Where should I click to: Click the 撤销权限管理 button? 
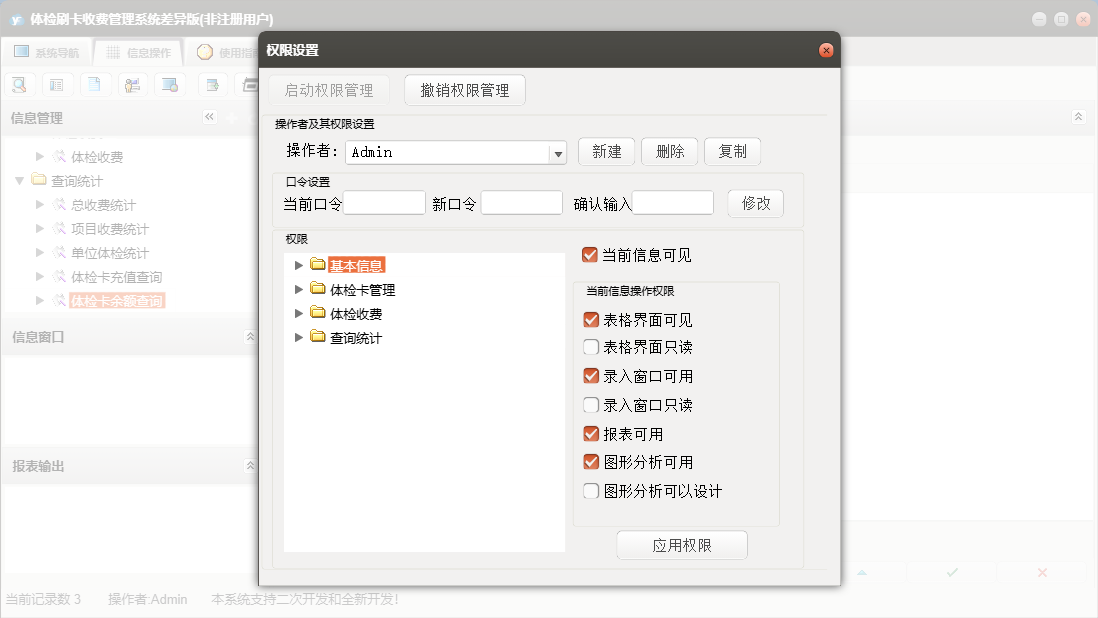[465, 90]
